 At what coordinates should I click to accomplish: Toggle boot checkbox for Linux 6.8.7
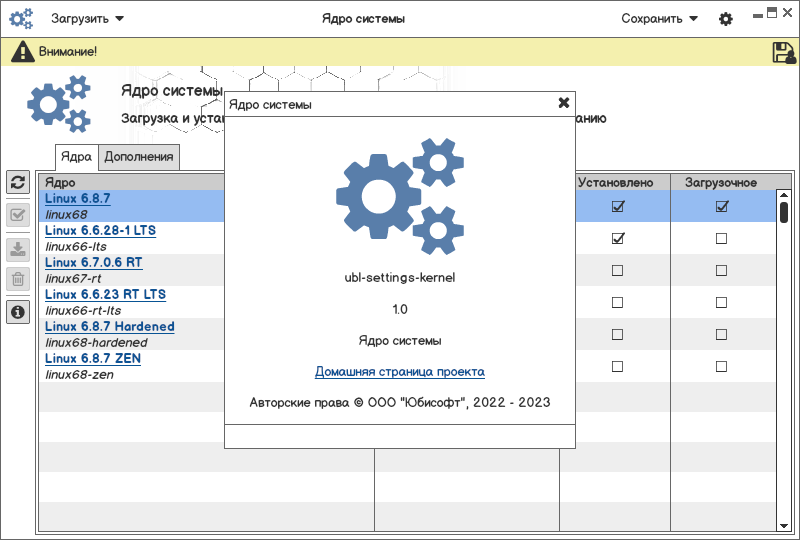click(721, 207)
